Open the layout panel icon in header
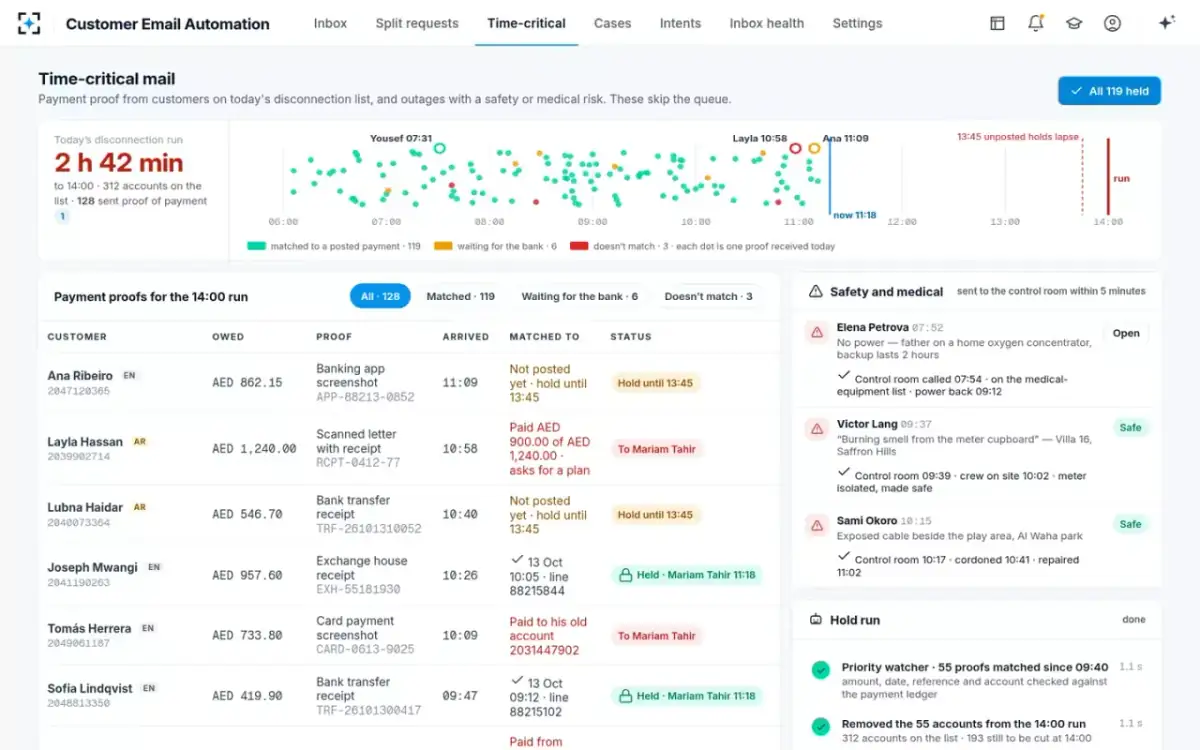The height and width of the screenshot is (750, 1200). coord(997,23)
